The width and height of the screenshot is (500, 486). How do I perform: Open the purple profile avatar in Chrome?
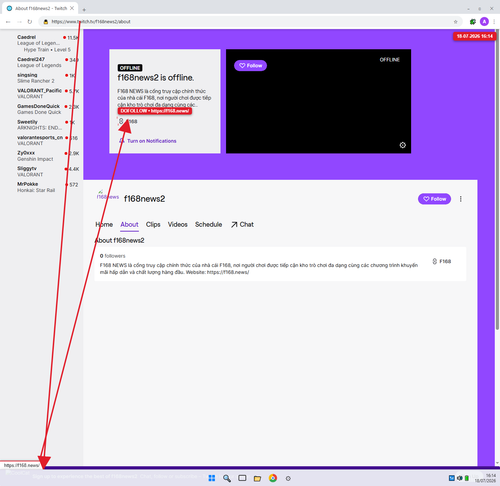pos(484,22)
